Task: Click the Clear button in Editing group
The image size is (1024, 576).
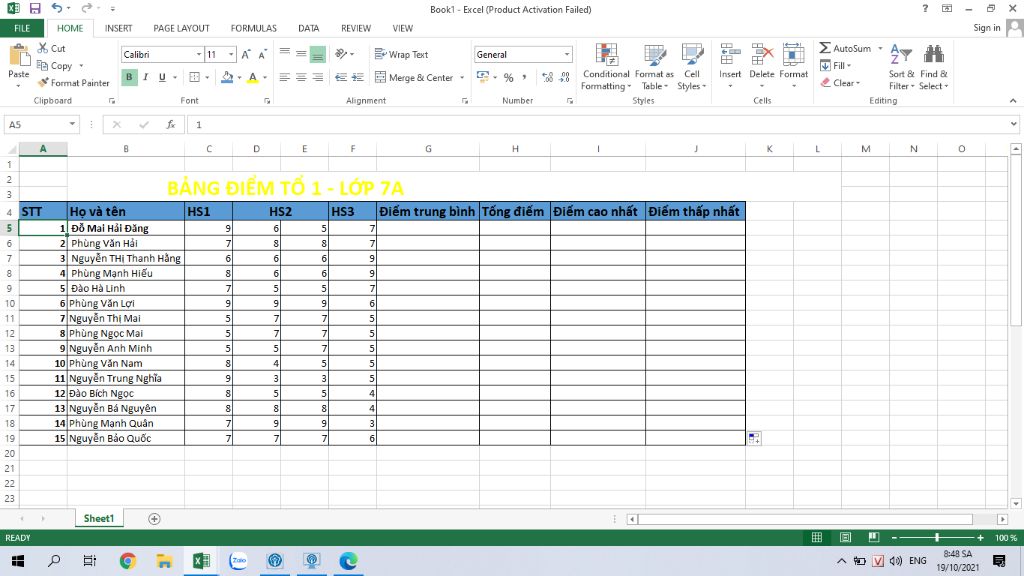Action: click(x=840, y=83)
